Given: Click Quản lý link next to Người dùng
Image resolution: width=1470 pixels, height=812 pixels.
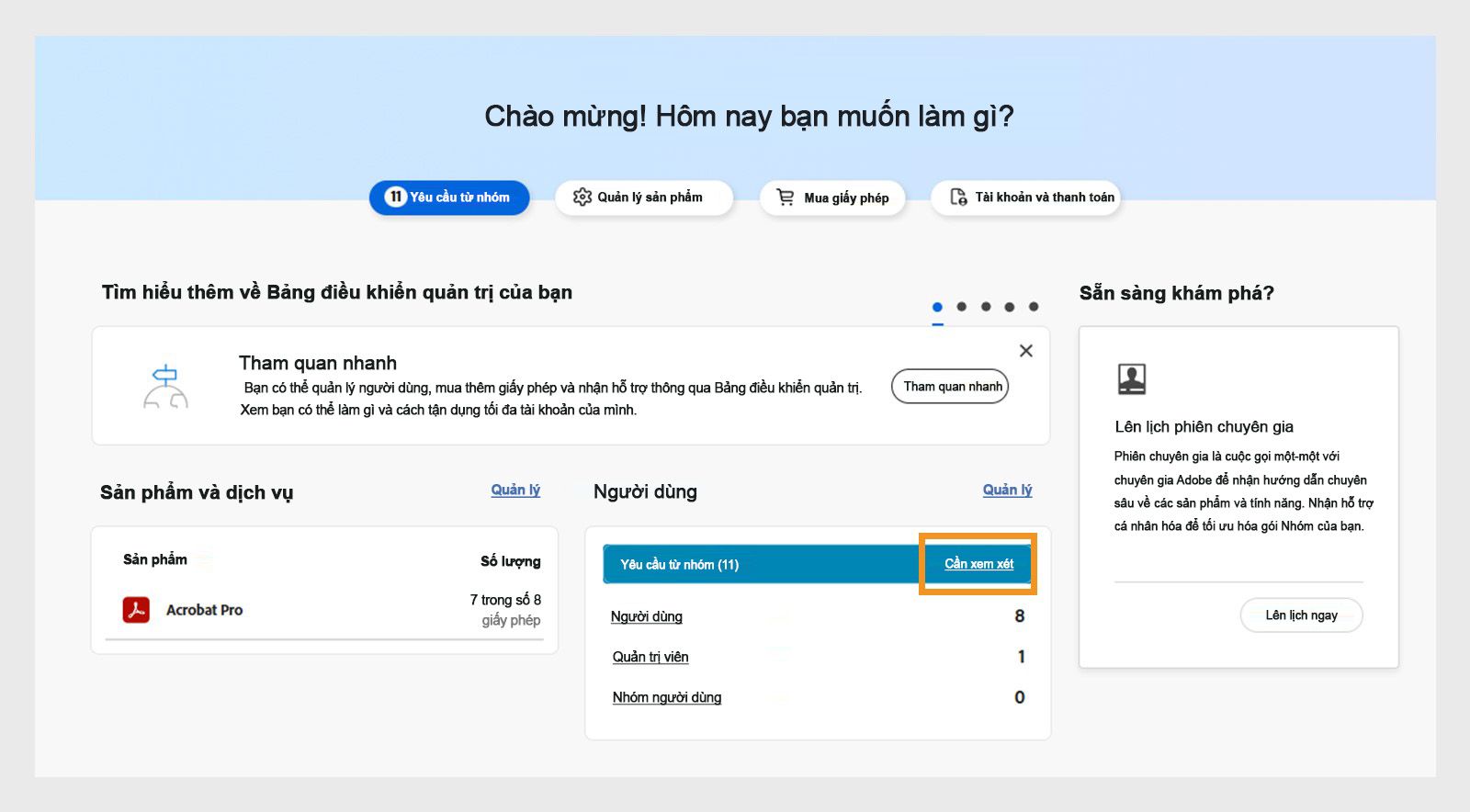Looking at the screenshot, I should pos(1007,491).
